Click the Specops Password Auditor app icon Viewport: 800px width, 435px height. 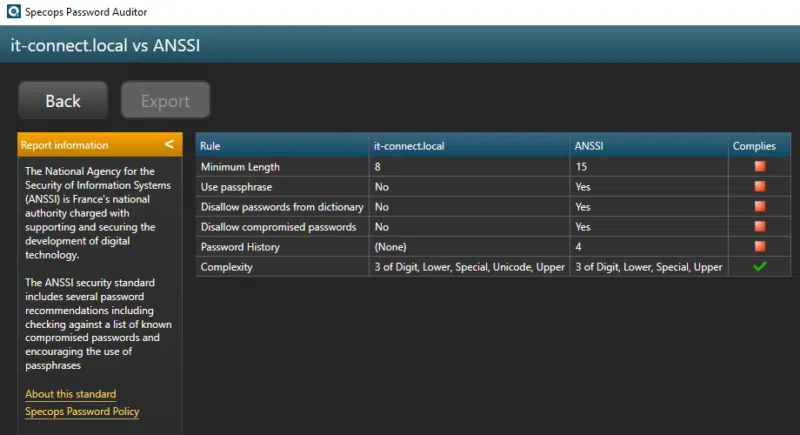coord(14,11)
